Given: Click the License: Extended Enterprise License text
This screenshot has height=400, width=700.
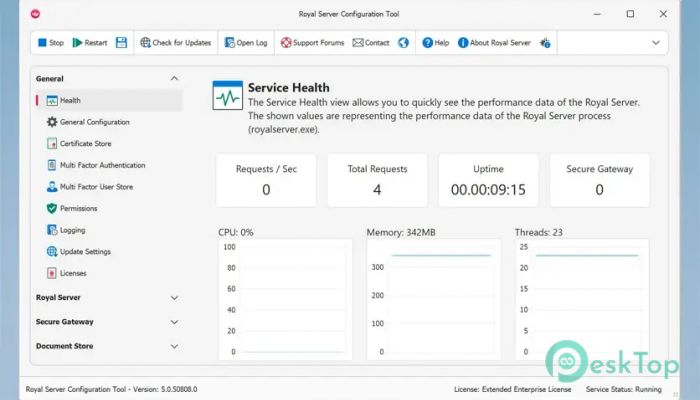Looking at the screenshot, I should tap(512, 389).
